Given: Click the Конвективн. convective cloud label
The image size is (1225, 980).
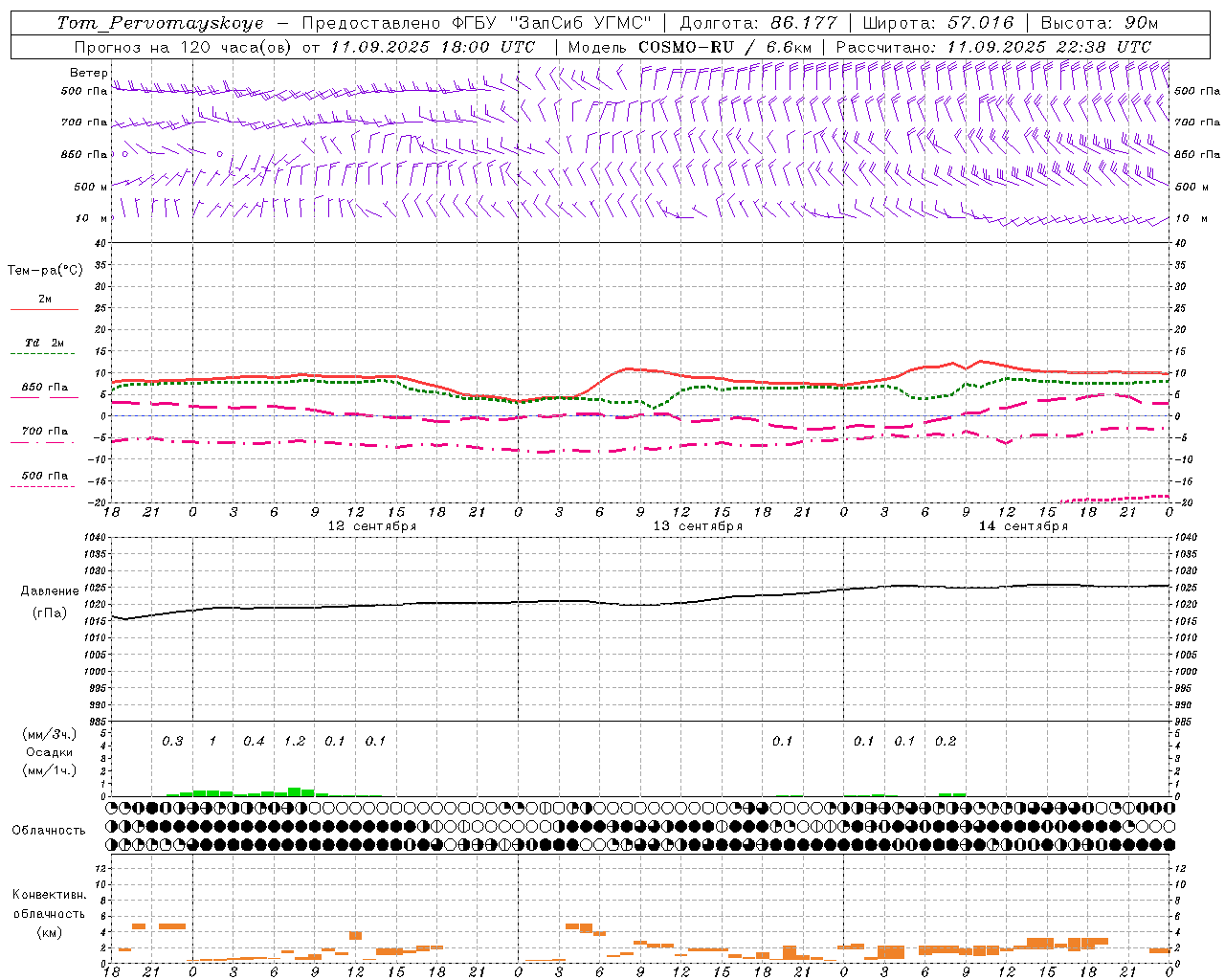Looking at the screenshot, I should (x=49, y=895).
